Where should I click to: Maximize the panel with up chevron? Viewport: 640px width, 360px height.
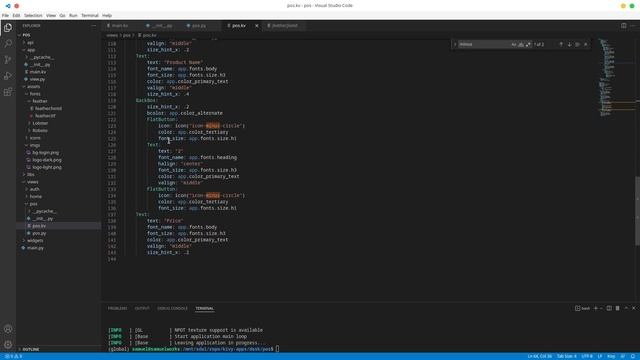pos(626,308)
